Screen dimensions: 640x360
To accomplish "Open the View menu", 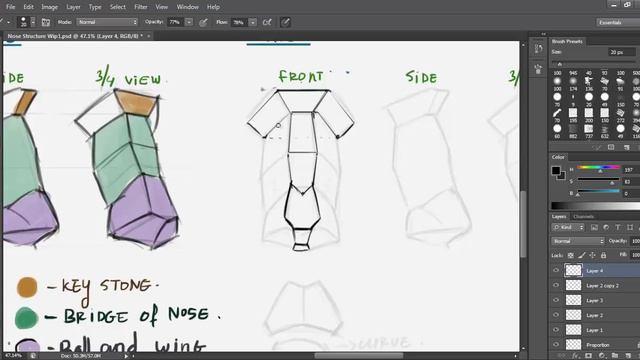I will click(162, 7).
